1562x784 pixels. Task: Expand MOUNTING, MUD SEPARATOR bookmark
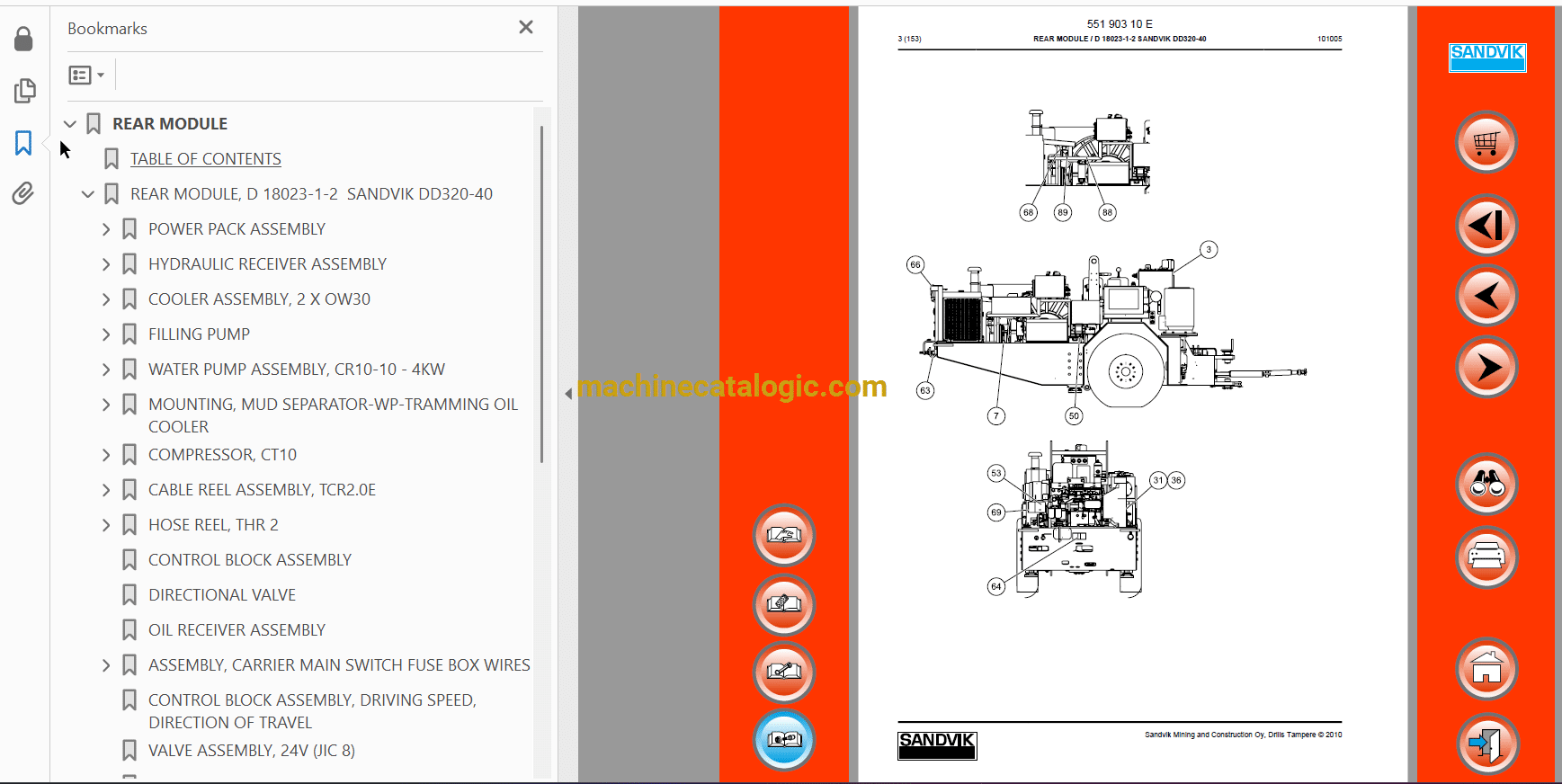click(106, 405)
